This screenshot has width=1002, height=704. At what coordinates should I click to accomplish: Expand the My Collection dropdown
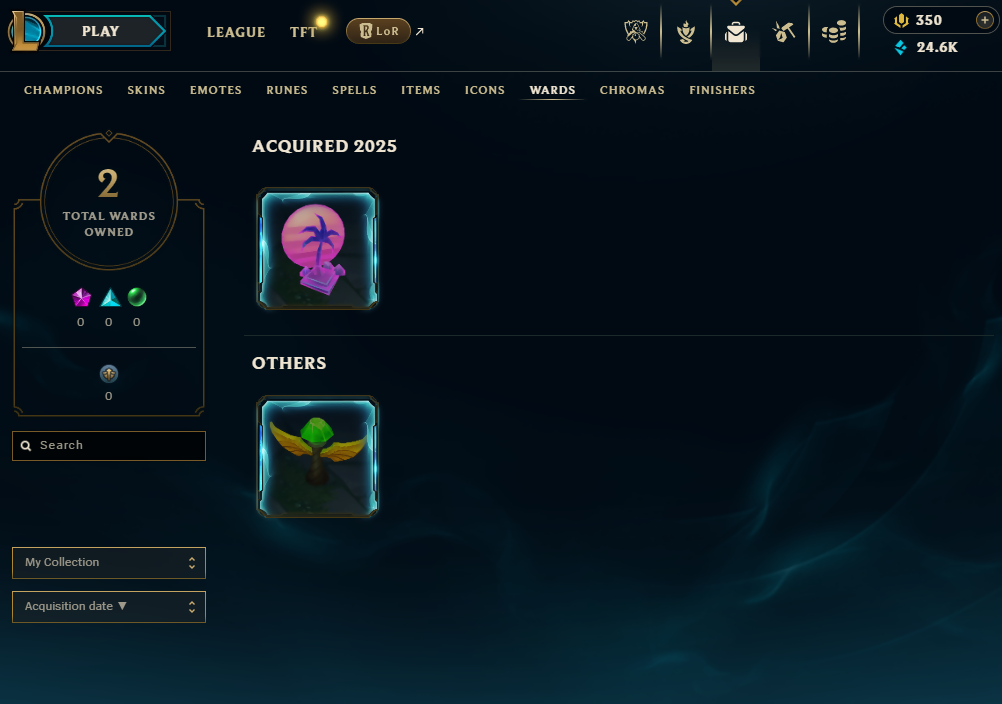pyautogui.click(x=109, y=563)
